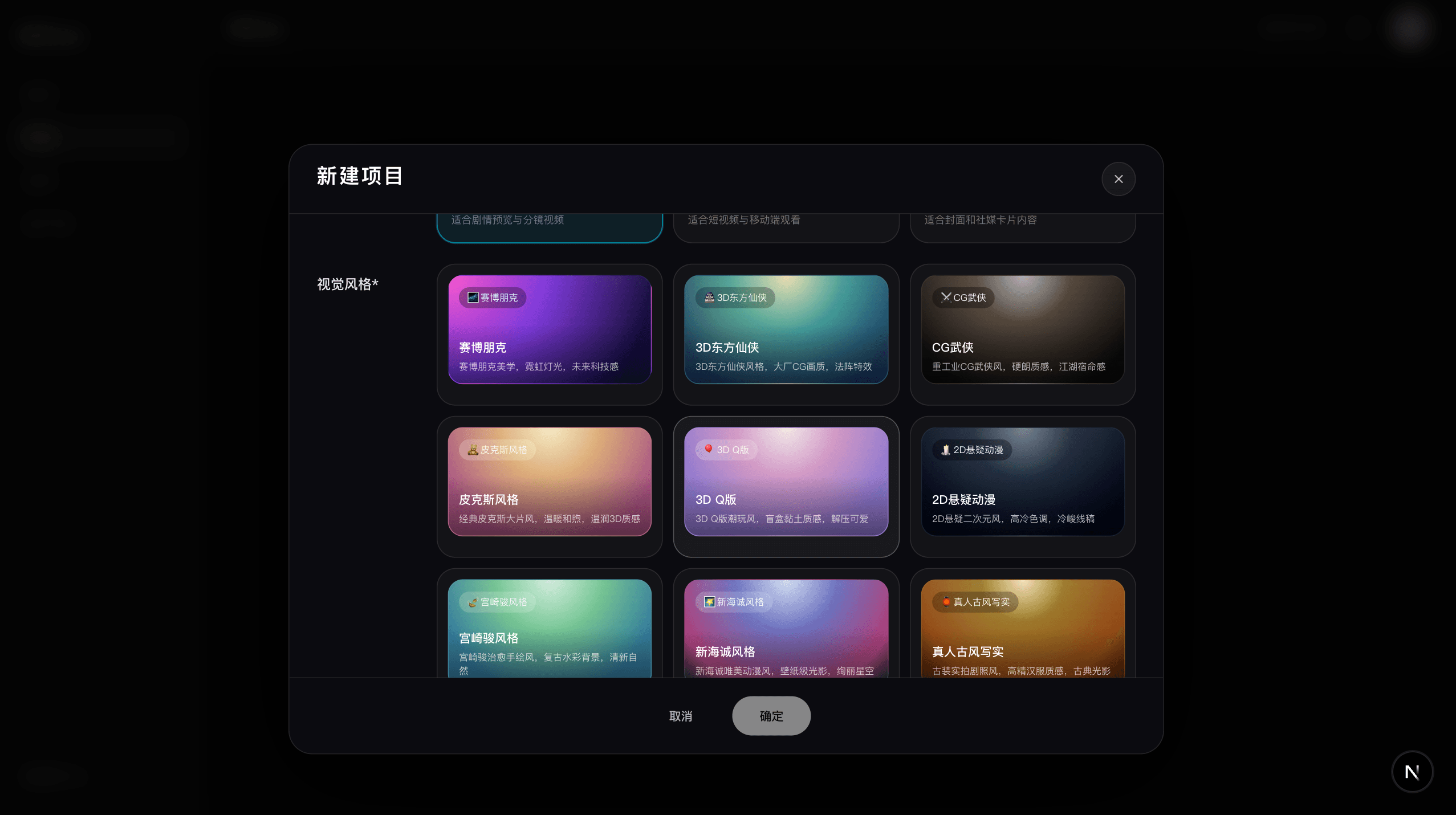Click the 新建项目 dialog title
The image size is (1456, 815).
point(360,176)
